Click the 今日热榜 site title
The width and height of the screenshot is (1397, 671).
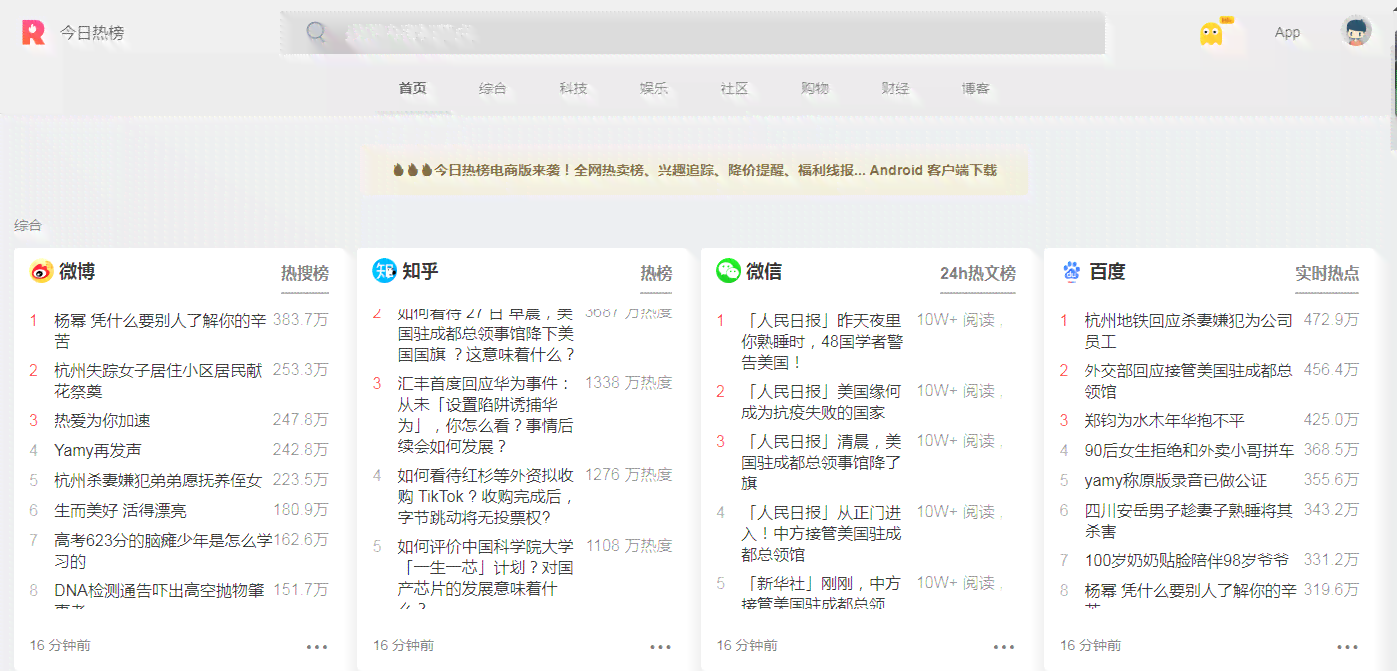click(92, 33)
